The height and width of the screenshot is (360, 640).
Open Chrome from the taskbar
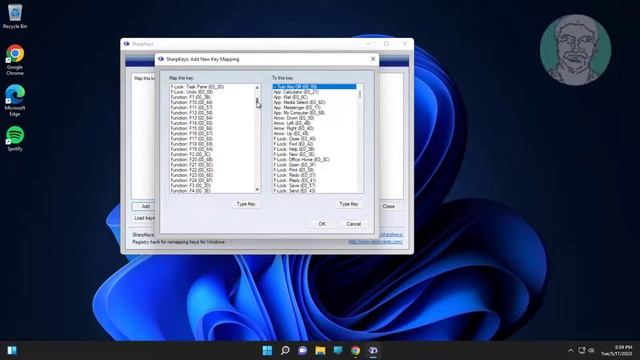point(356,350)
